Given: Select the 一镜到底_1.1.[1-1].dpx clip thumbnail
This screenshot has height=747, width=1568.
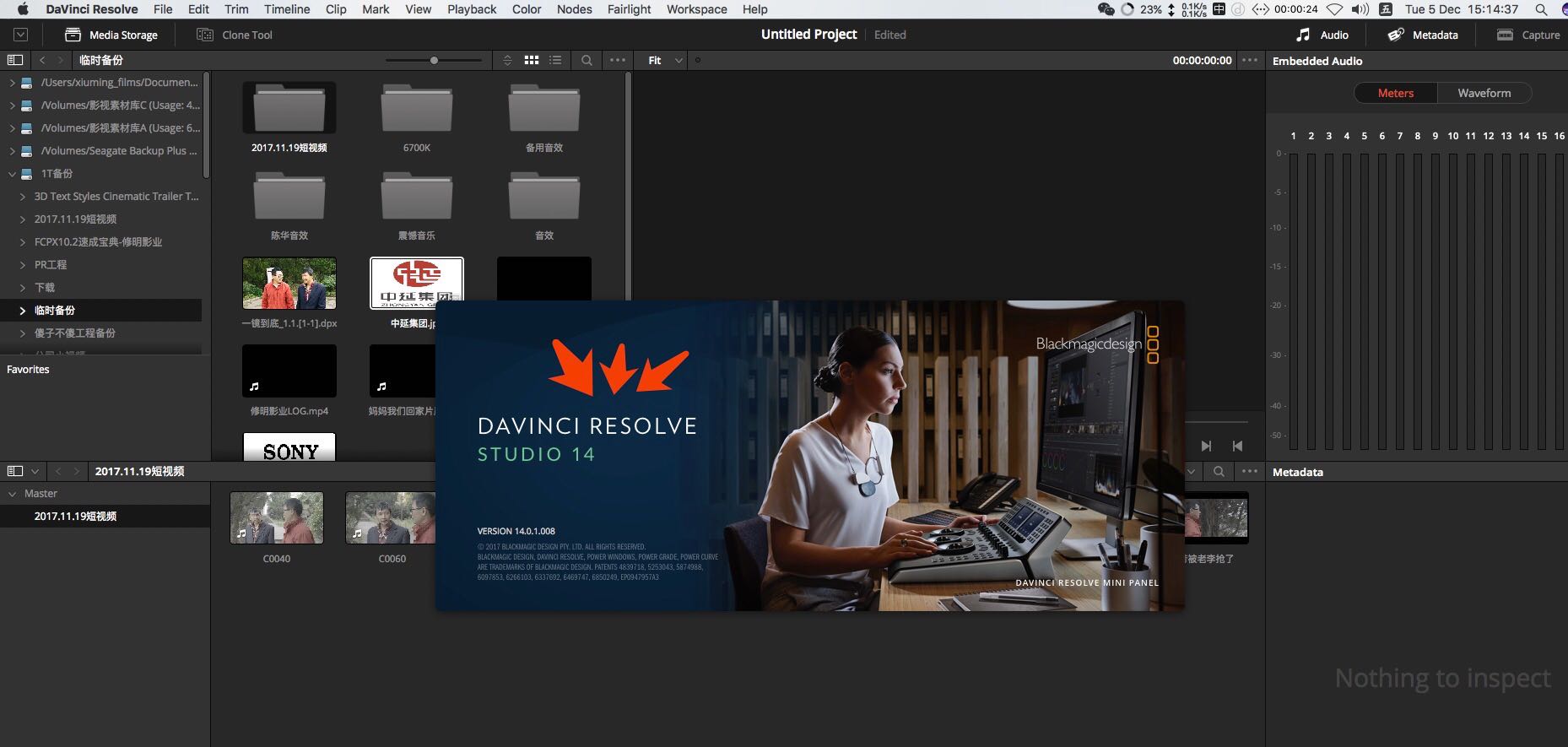Looking at the screenshot, I should [289, 284].
